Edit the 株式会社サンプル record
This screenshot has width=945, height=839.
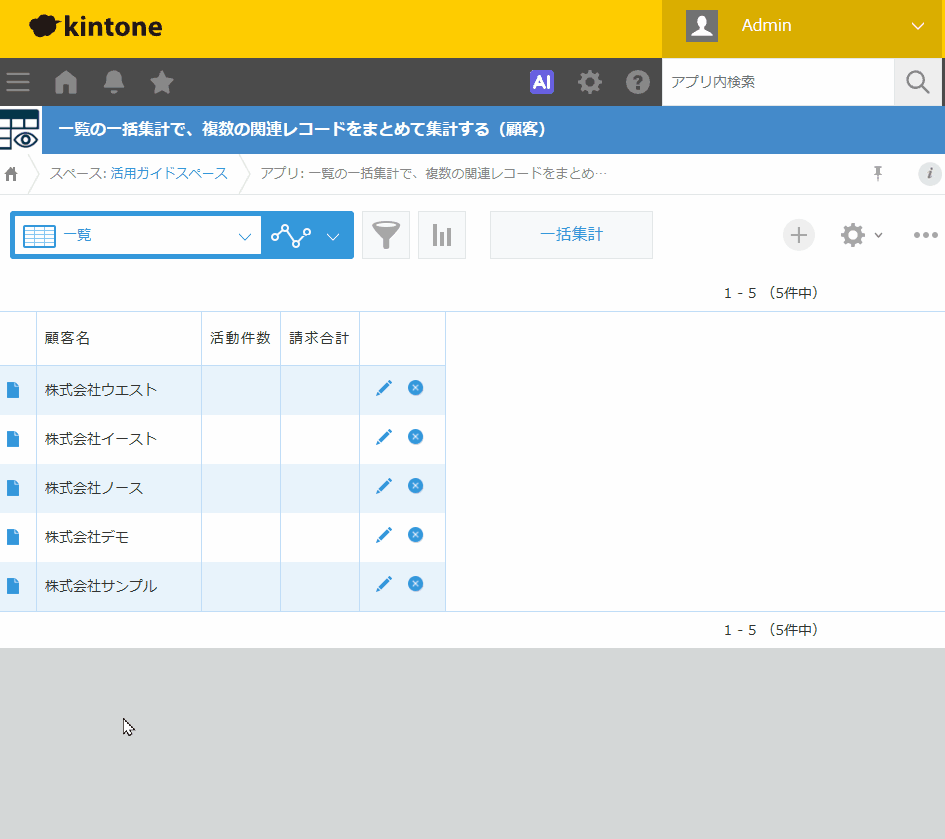[384, 584]
